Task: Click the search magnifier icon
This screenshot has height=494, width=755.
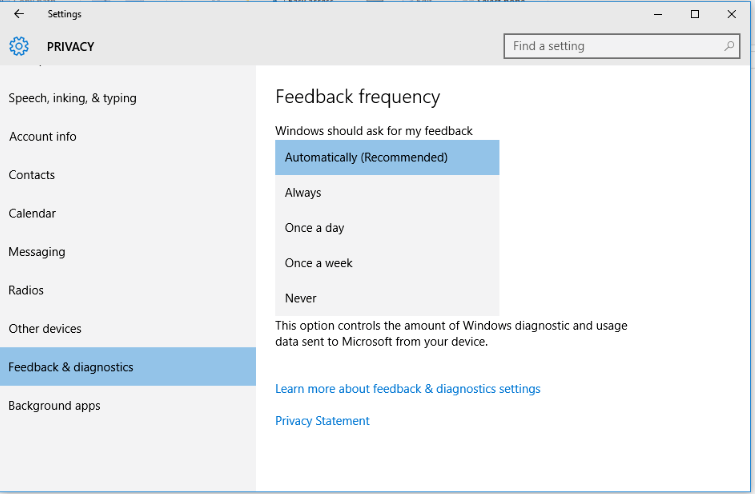Action: coord(730,46)
